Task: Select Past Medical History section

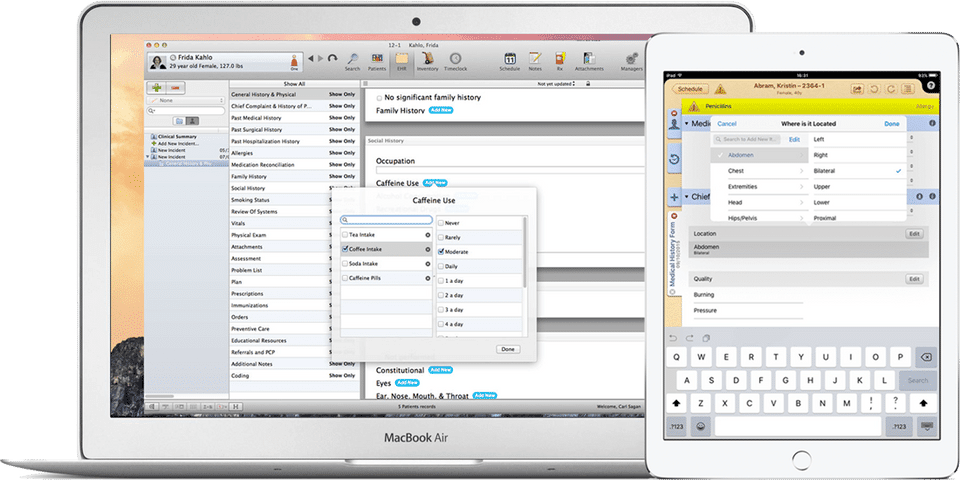Action: tap(294, 118)
